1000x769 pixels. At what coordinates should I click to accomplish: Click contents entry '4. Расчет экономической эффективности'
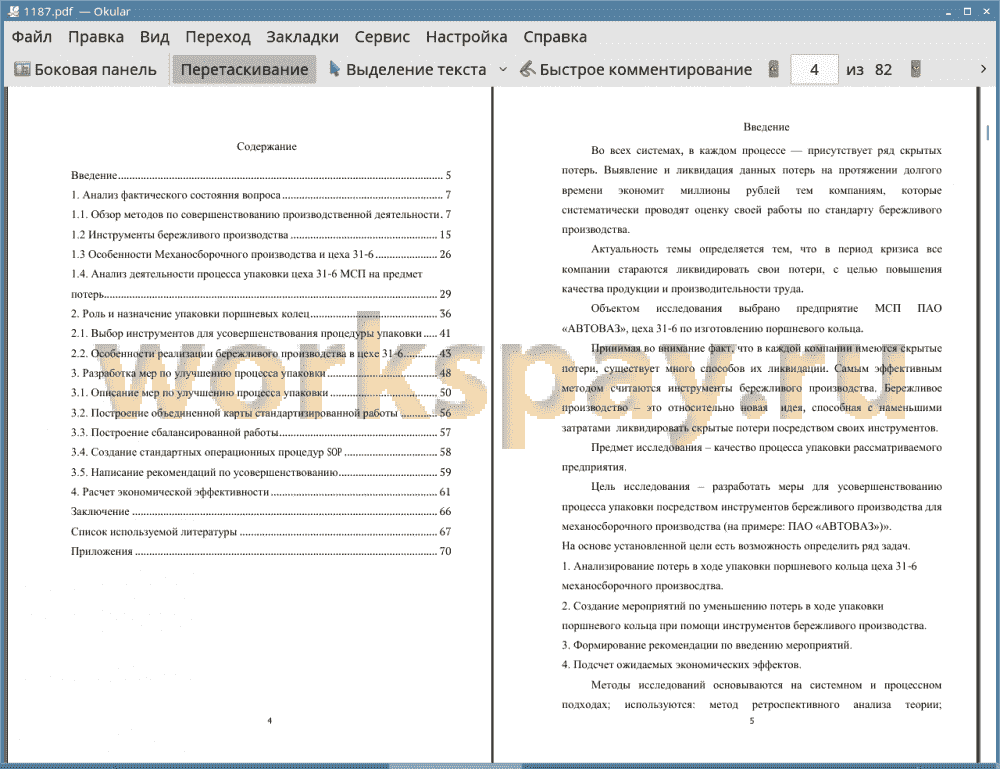click(x=261, y=492)
